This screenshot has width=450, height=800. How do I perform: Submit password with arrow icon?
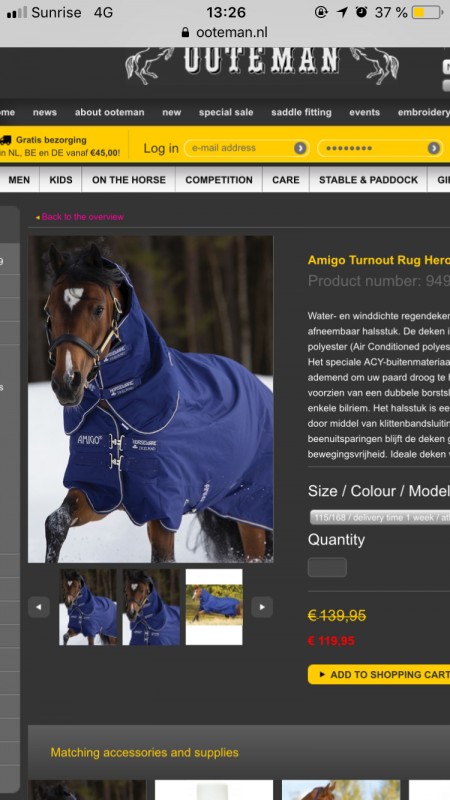coord(434,148)
